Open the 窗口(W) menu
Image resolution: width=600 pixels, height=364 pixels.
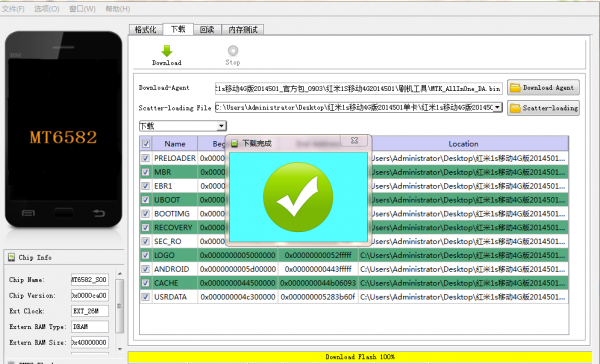(x=82, y=8)
